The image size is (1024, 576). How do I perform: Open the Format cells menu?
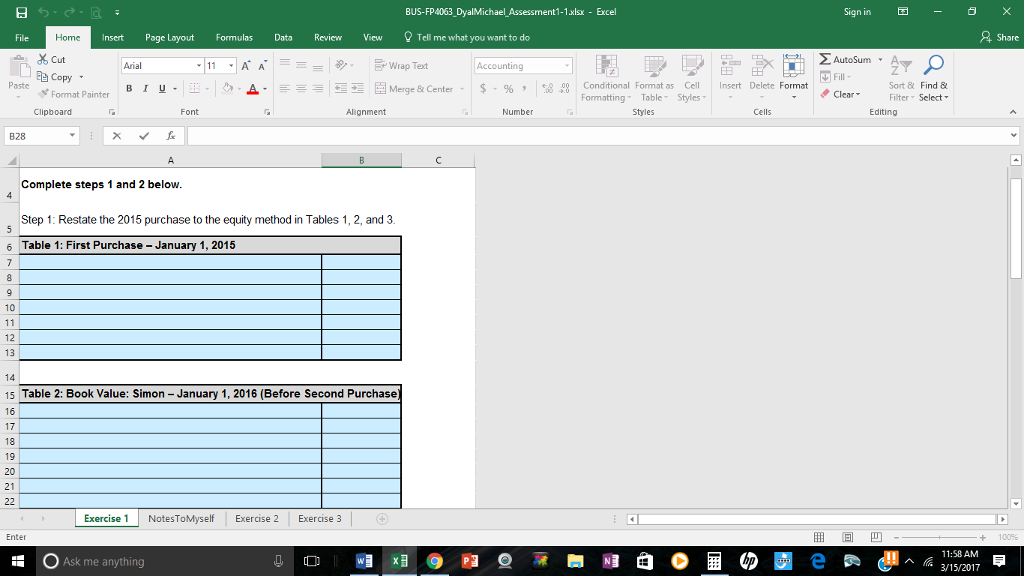coord(793,77)
